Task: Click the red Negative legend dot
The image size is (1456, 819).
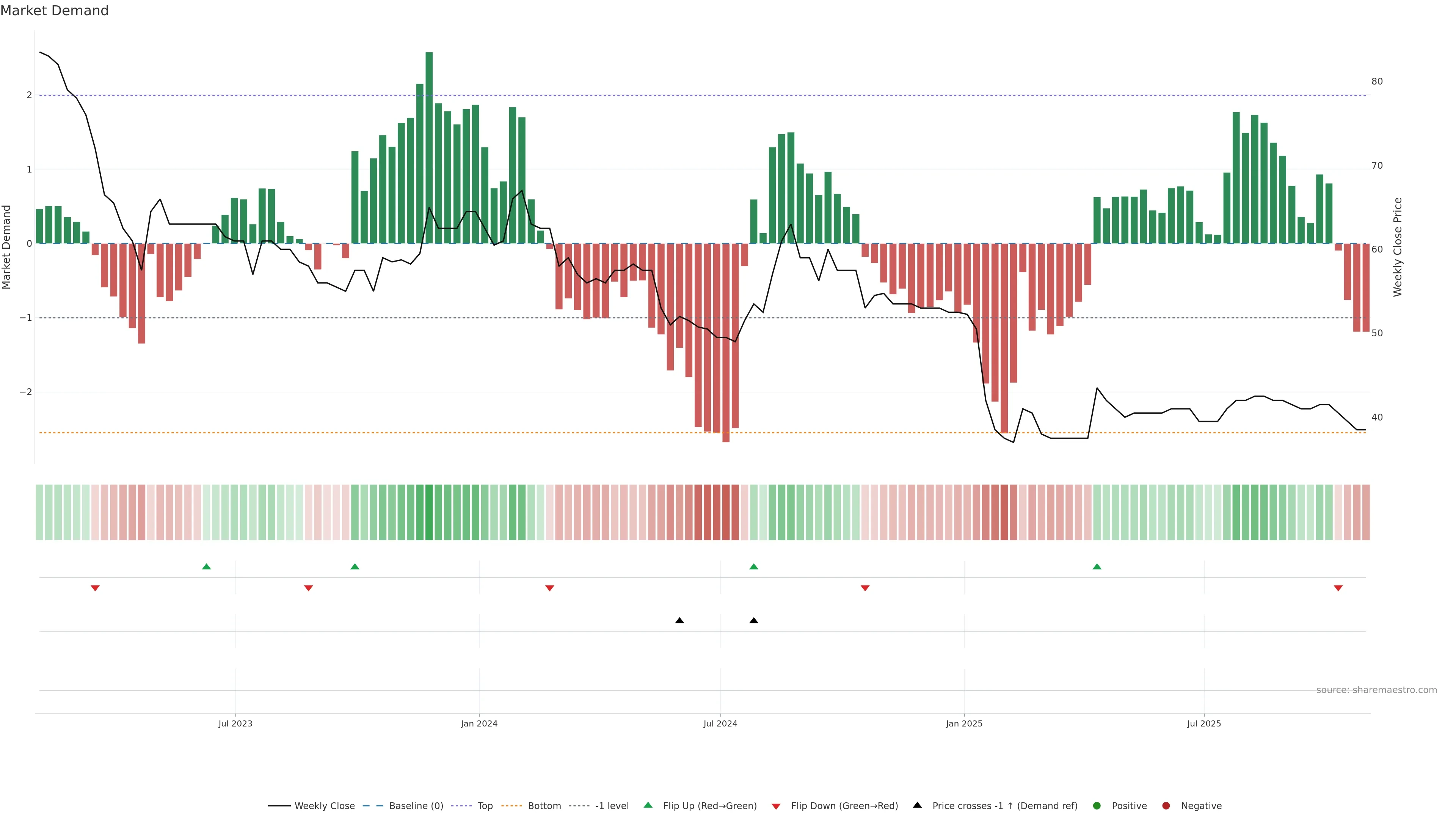Action: click(1166, 805)
